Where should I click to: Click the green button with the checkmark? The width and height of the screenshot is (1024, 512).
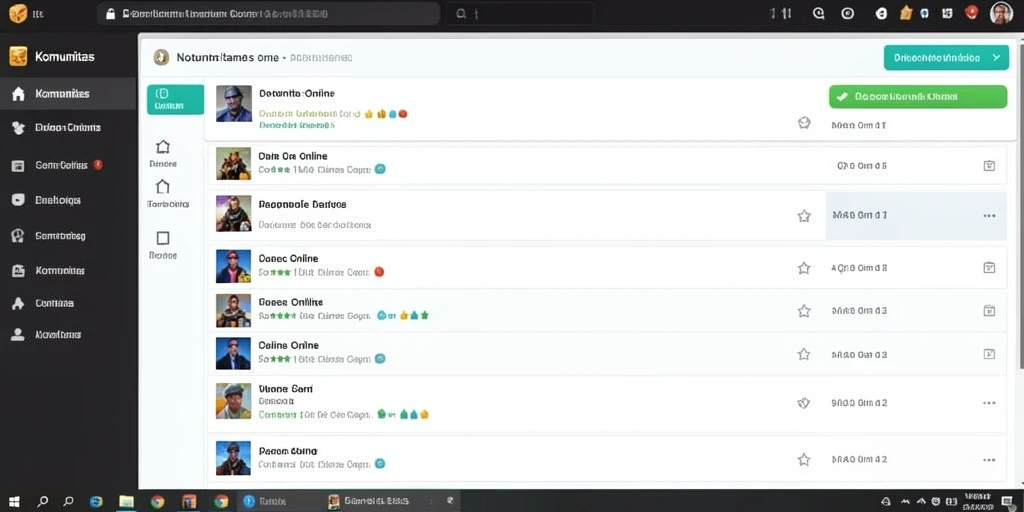[x=918, y=97]
